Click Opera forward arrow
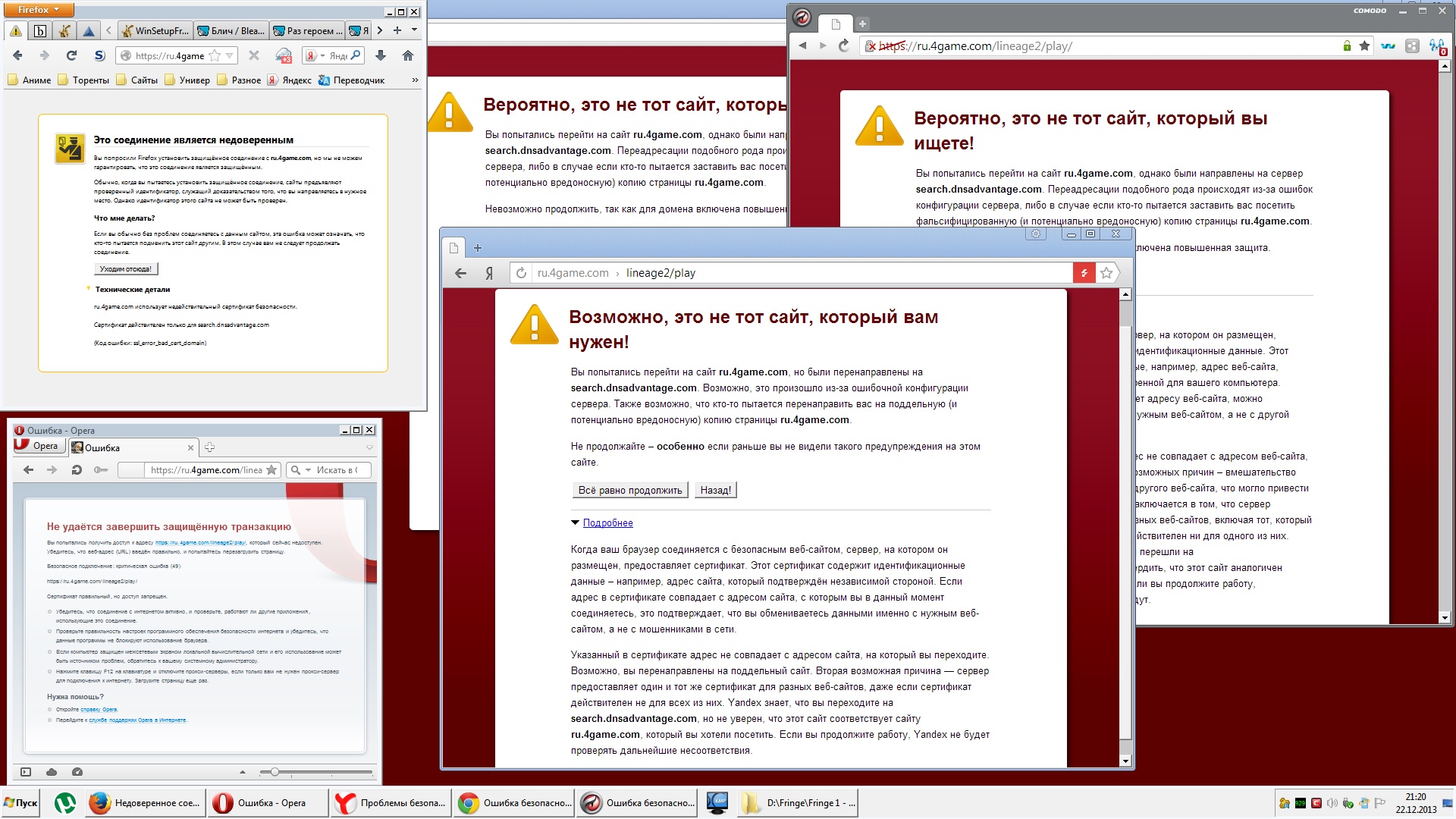This screenshot has width=1456, height=819. (52, 470)
